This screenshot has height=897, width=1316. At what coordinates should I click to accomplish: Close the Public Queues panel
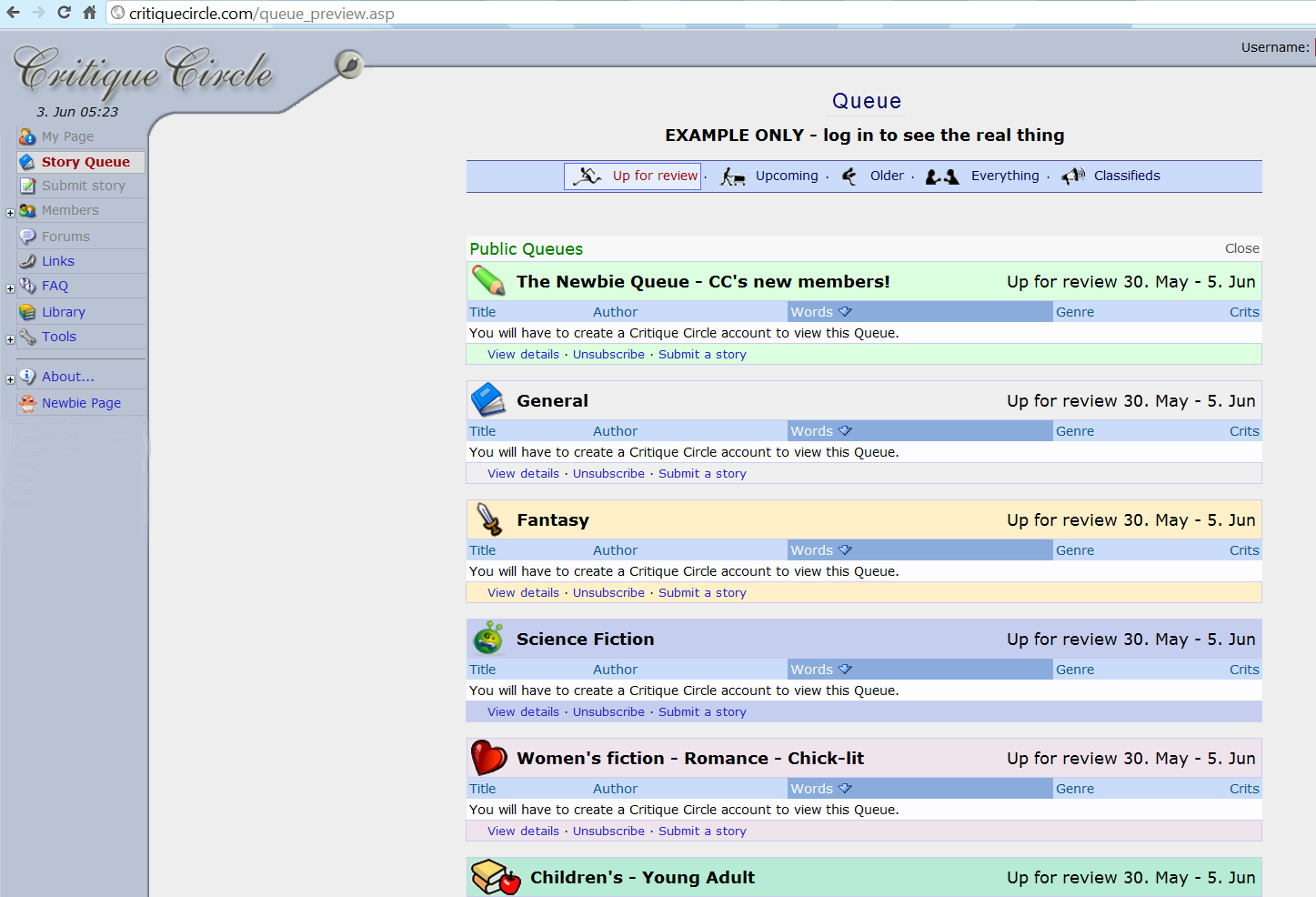tap(1241, 248)
